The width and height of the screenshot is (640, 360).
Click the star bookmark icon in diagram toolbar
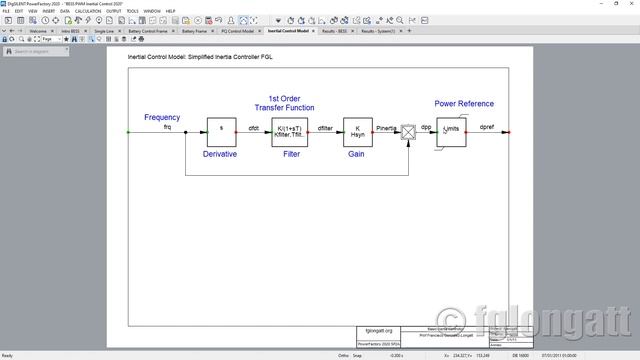pos(66,39)
